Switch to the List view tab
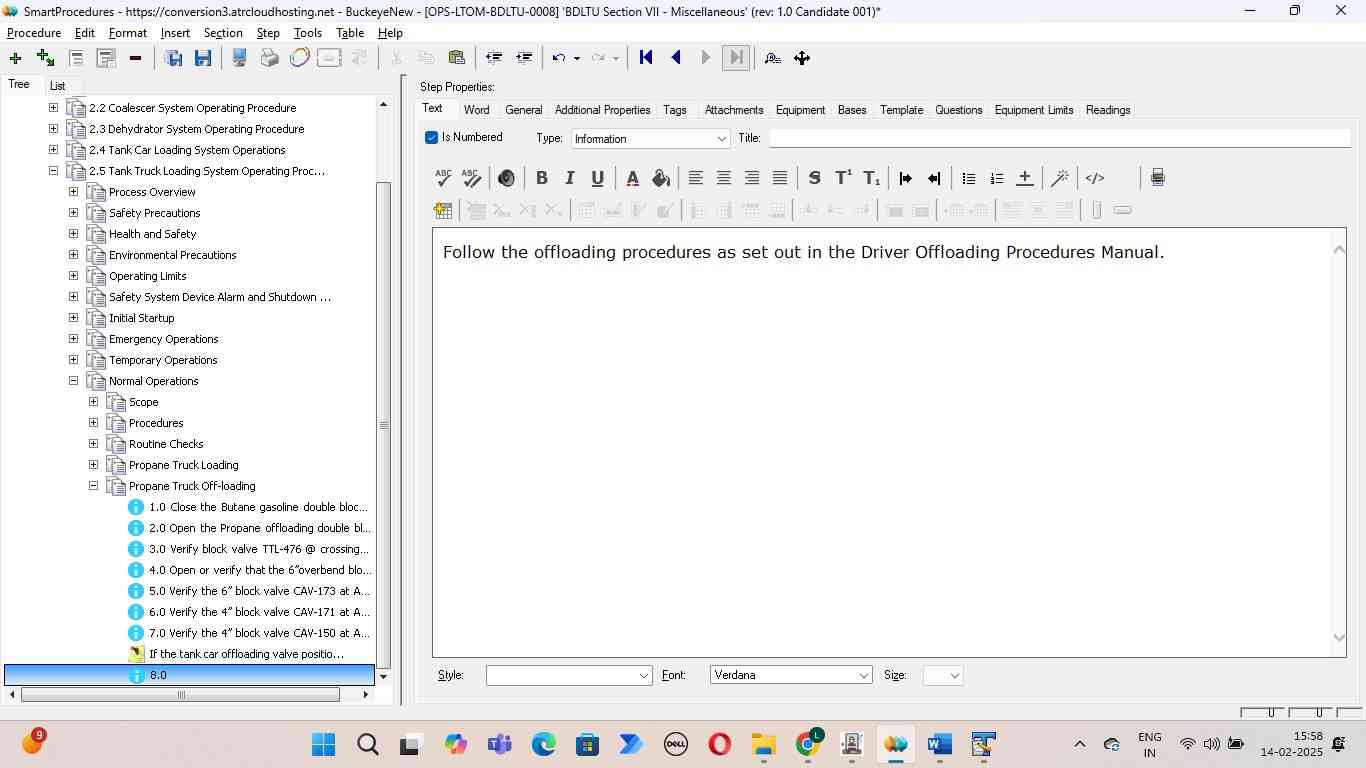 pos(57,86)
